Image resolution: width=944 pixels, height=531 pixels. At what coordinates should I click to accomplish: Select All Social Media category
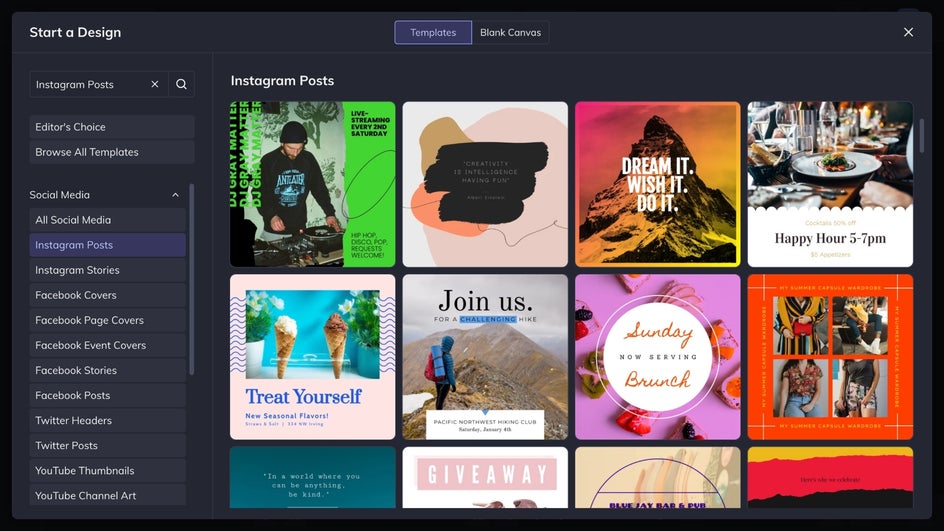(108, 220)
